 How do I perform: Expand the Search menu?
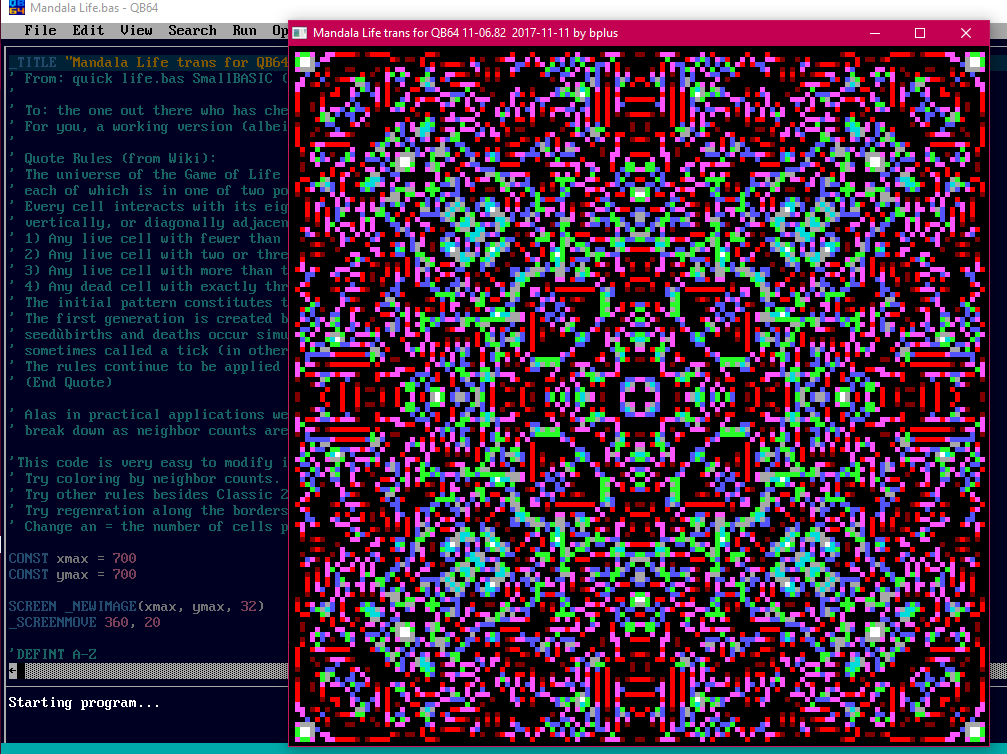tap(192, 30)
